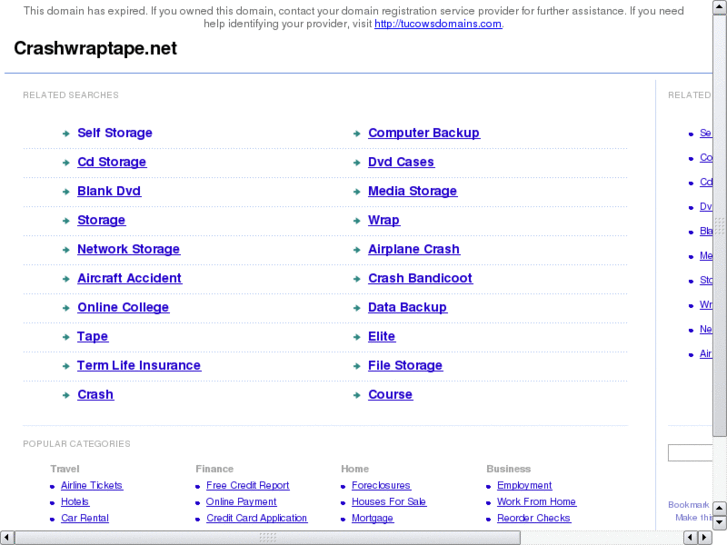
Task: Click the arrow icon beside Dvd Cases
Action: click(x=357, y=163)
